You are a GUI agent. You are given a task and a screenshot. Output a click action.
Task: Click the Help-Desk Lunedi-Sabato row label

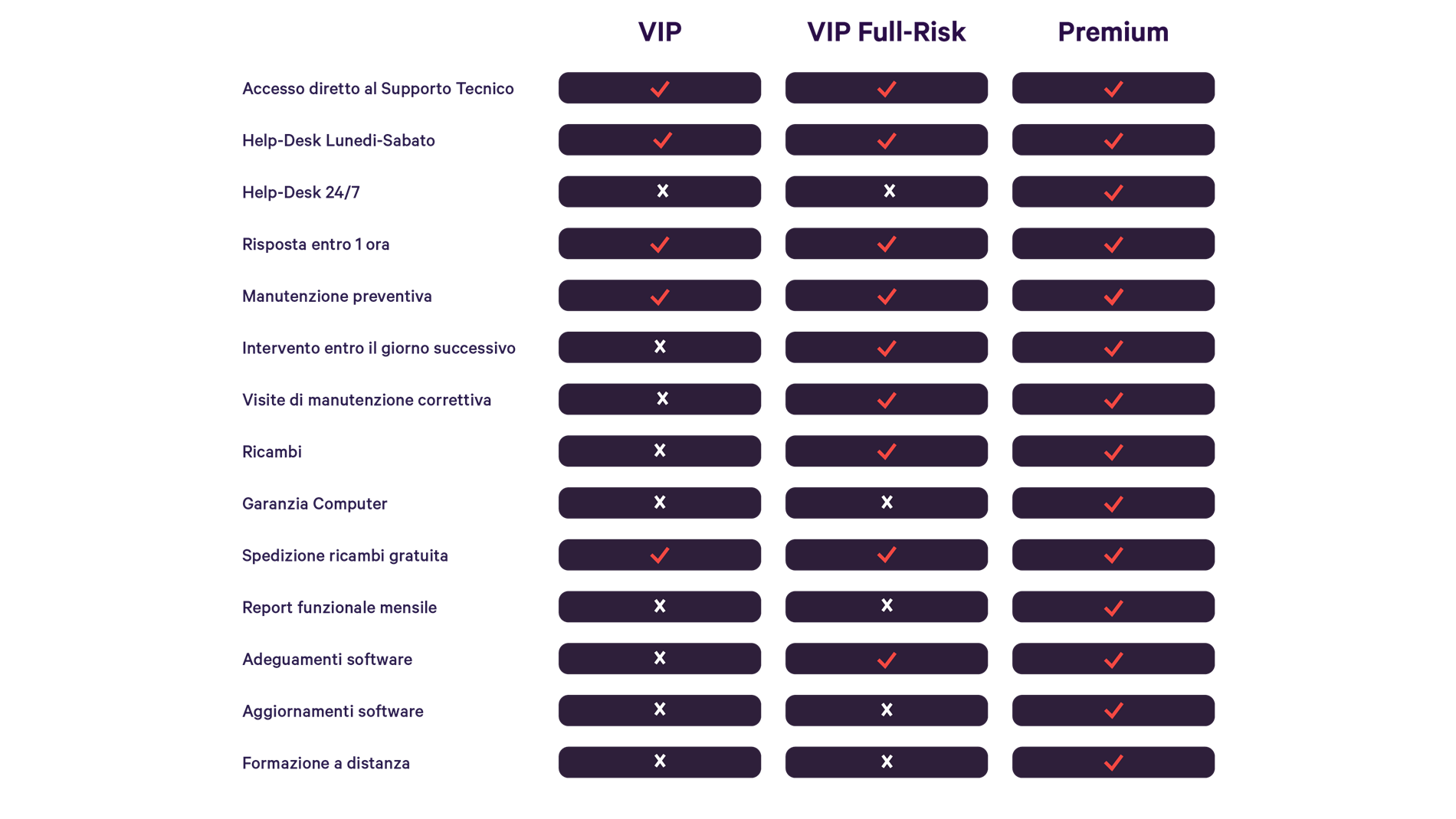[338, 141]
